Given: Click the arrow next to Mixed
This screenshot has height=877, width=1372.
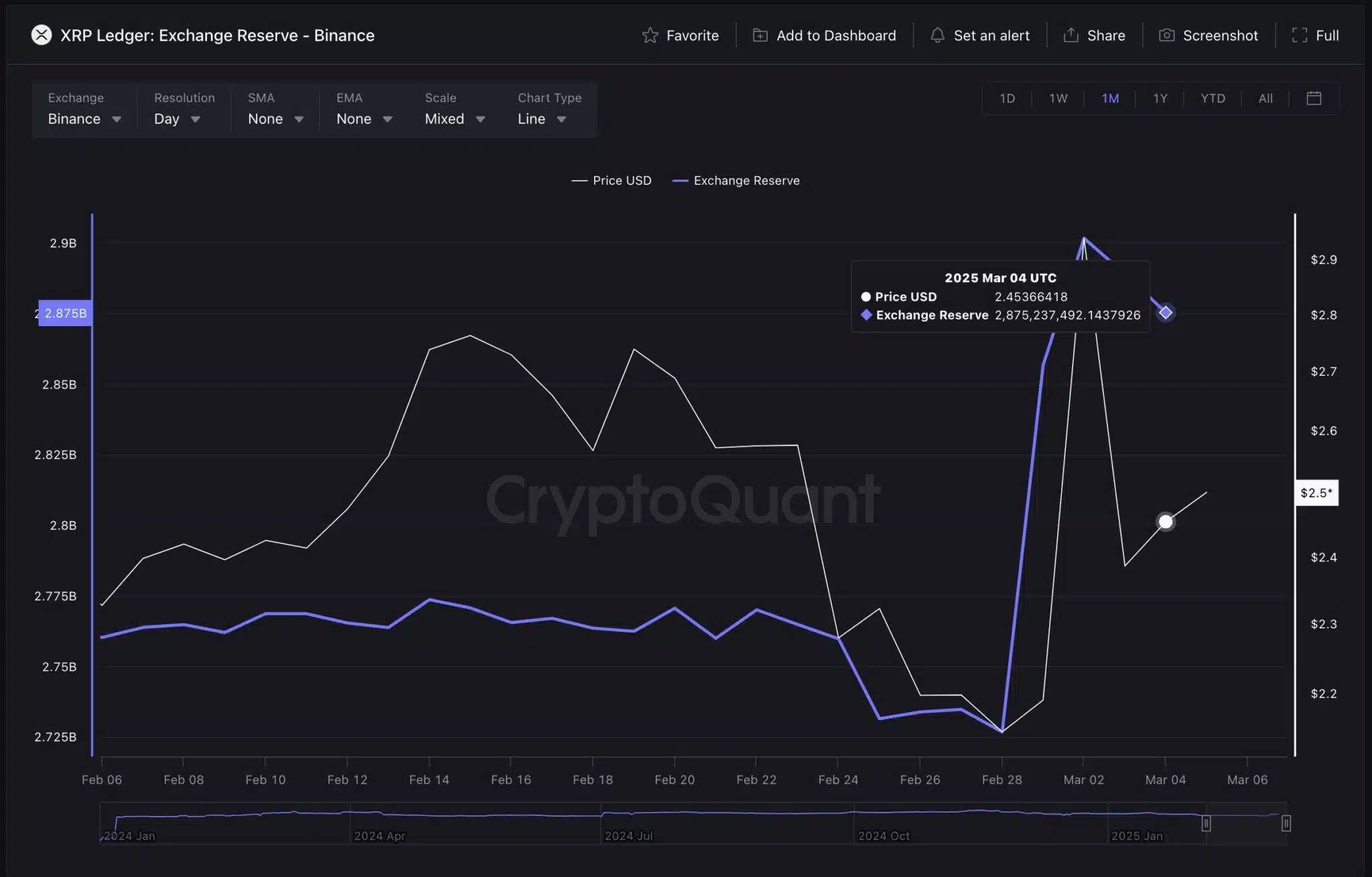Looking at the screenshot, I should click(480, 119).
